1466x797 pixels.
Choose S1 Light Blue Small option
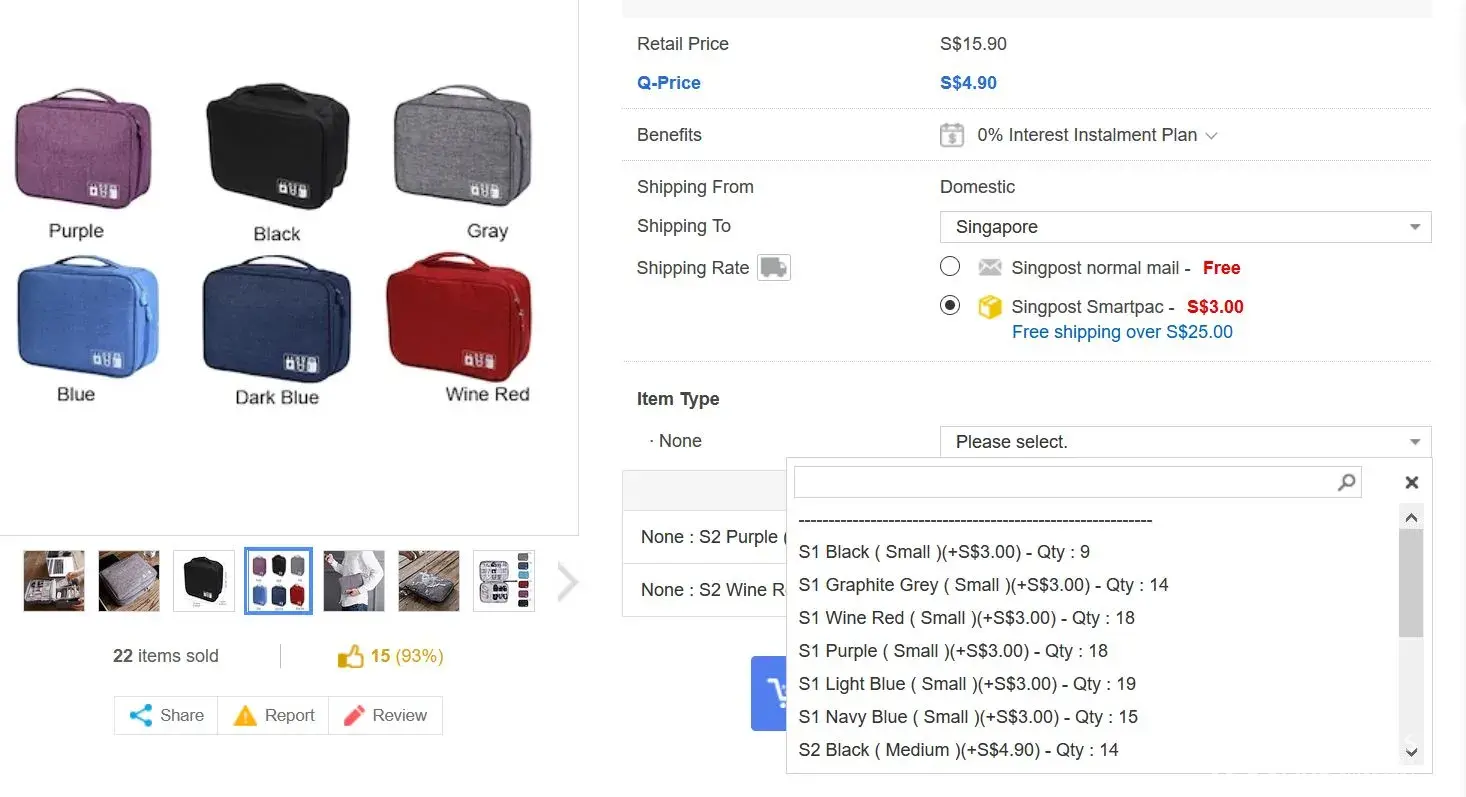pyautogui.click(x=967, y=684)
